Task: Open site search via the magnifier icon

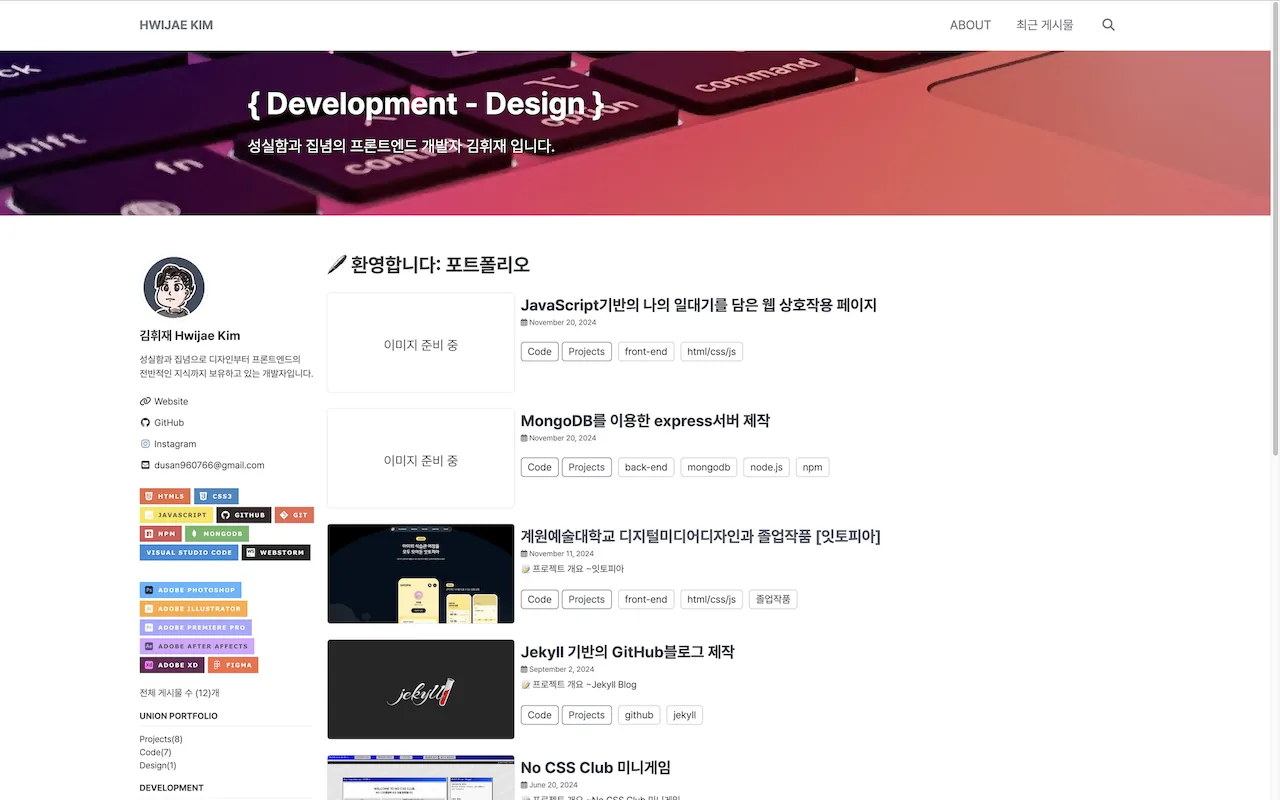Action: click(x=1108, y=24)
